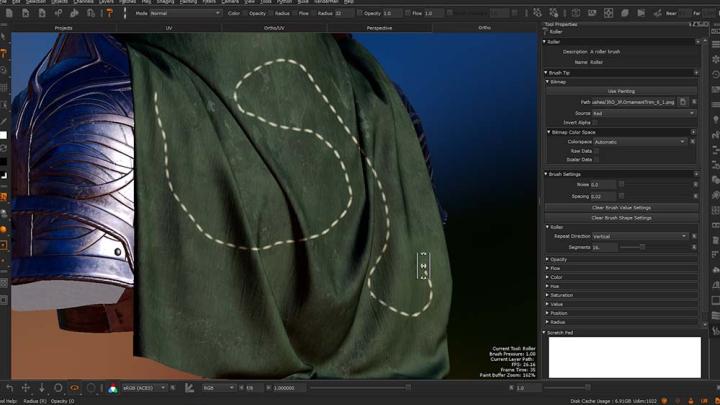Viewport: 720px width, 405px height.
Task: Click the color manager icon beside sRGB (ACES)
Action: pyautogui.click(x=112, y=388)
